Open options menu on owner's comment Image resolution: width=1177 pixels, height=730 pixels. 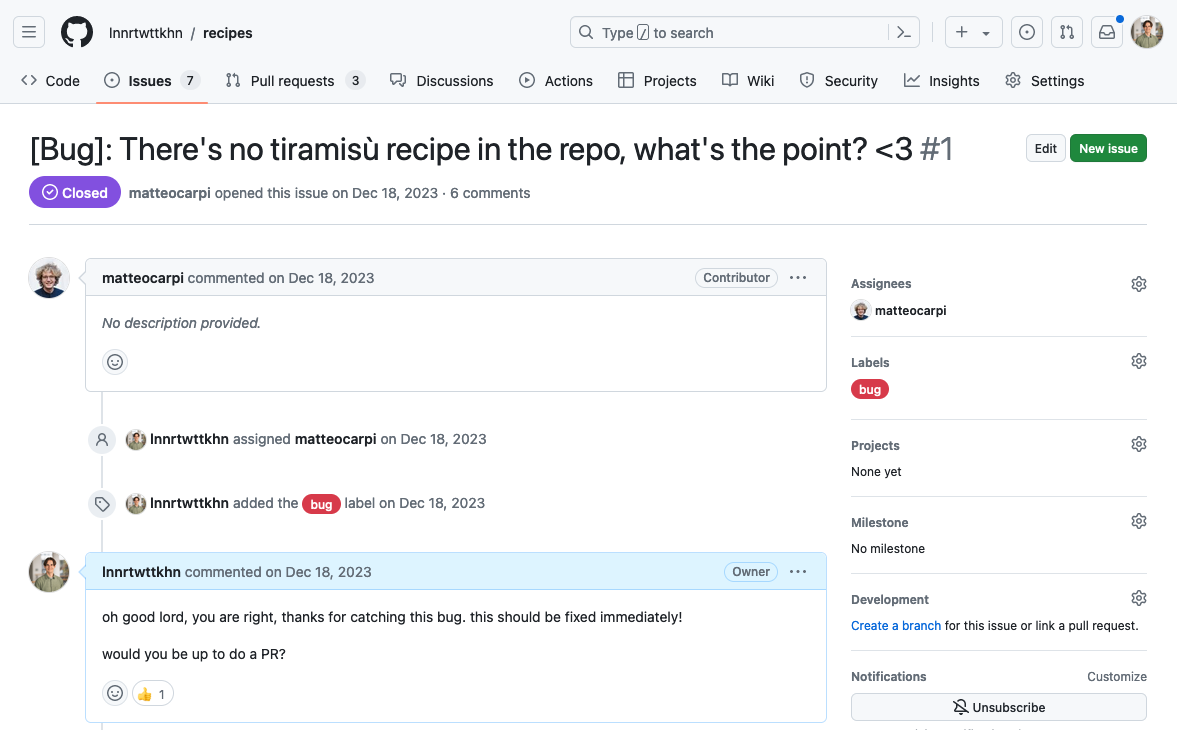click(798, 572)
